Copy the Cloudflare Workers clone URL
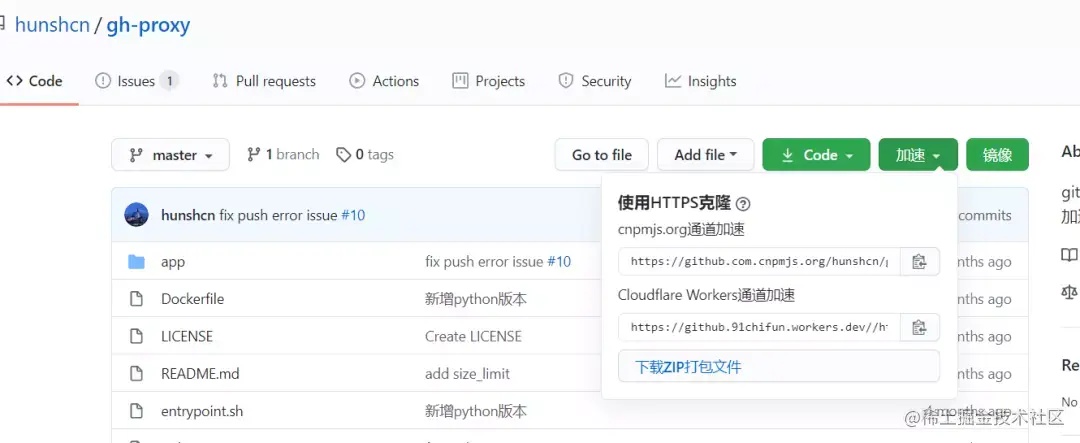The image size is (1080, 443). click(919, 327)
